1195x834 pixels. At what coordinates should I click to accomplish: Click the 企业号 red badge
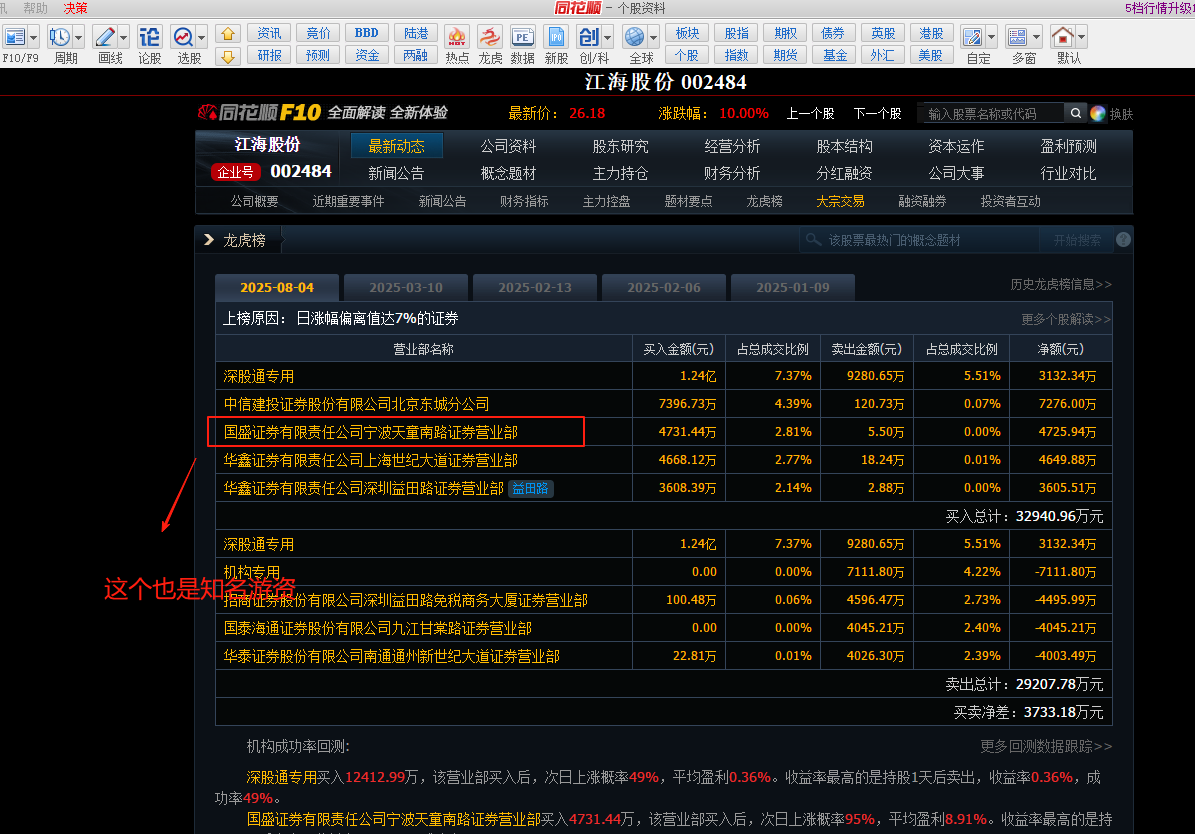click(x=235, y=172)
